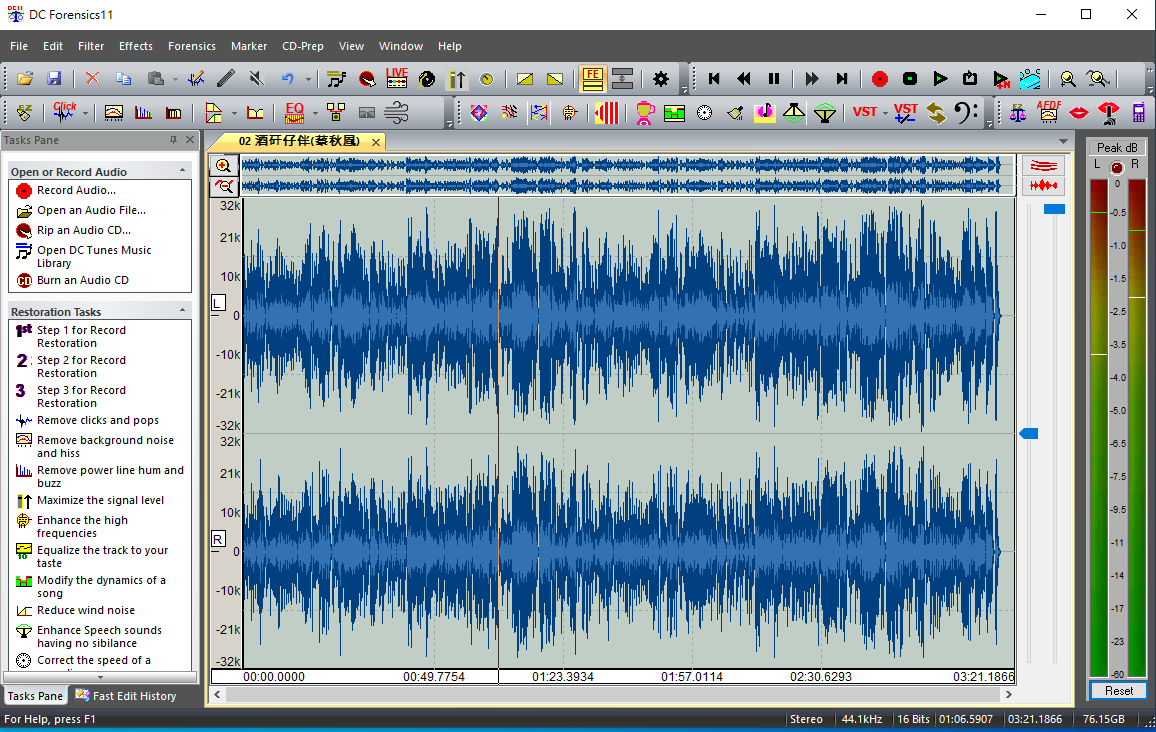Screen dimensions: 1156x732
Task: Click the red lips icon
Action: point(1079,113)
